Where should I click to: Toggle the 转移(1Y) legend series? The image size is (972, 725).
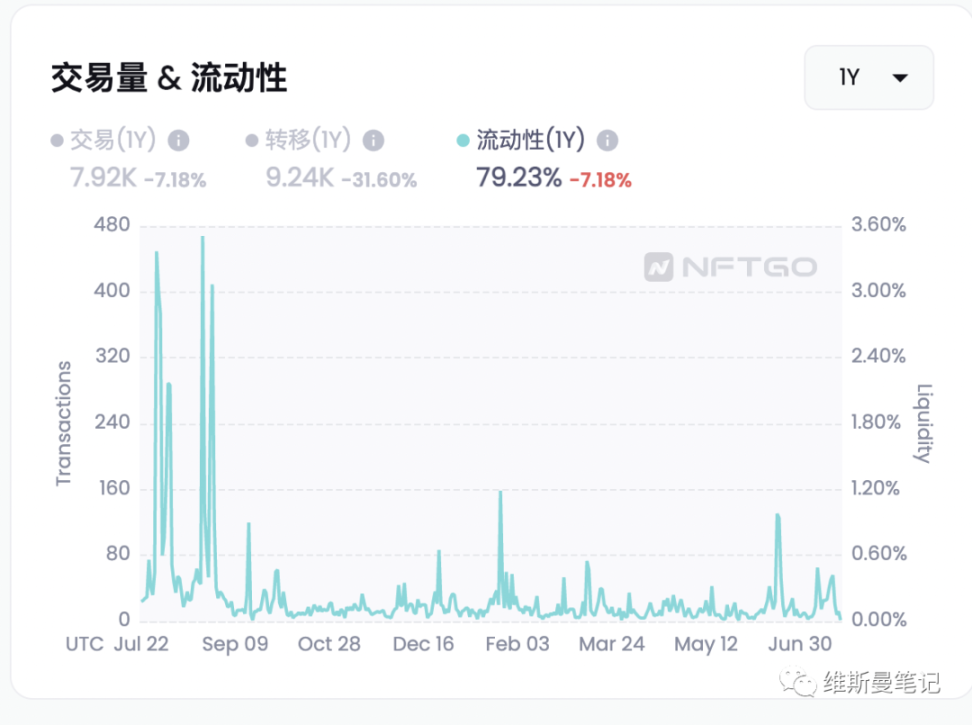click(x=309, y=140)
